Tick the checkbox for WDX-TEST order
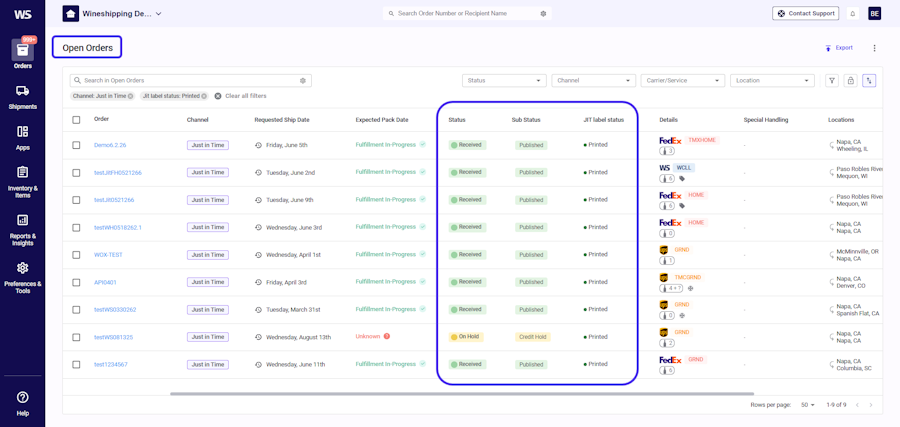Viewport: 900px width, 427px height. (x=76, y=255)
